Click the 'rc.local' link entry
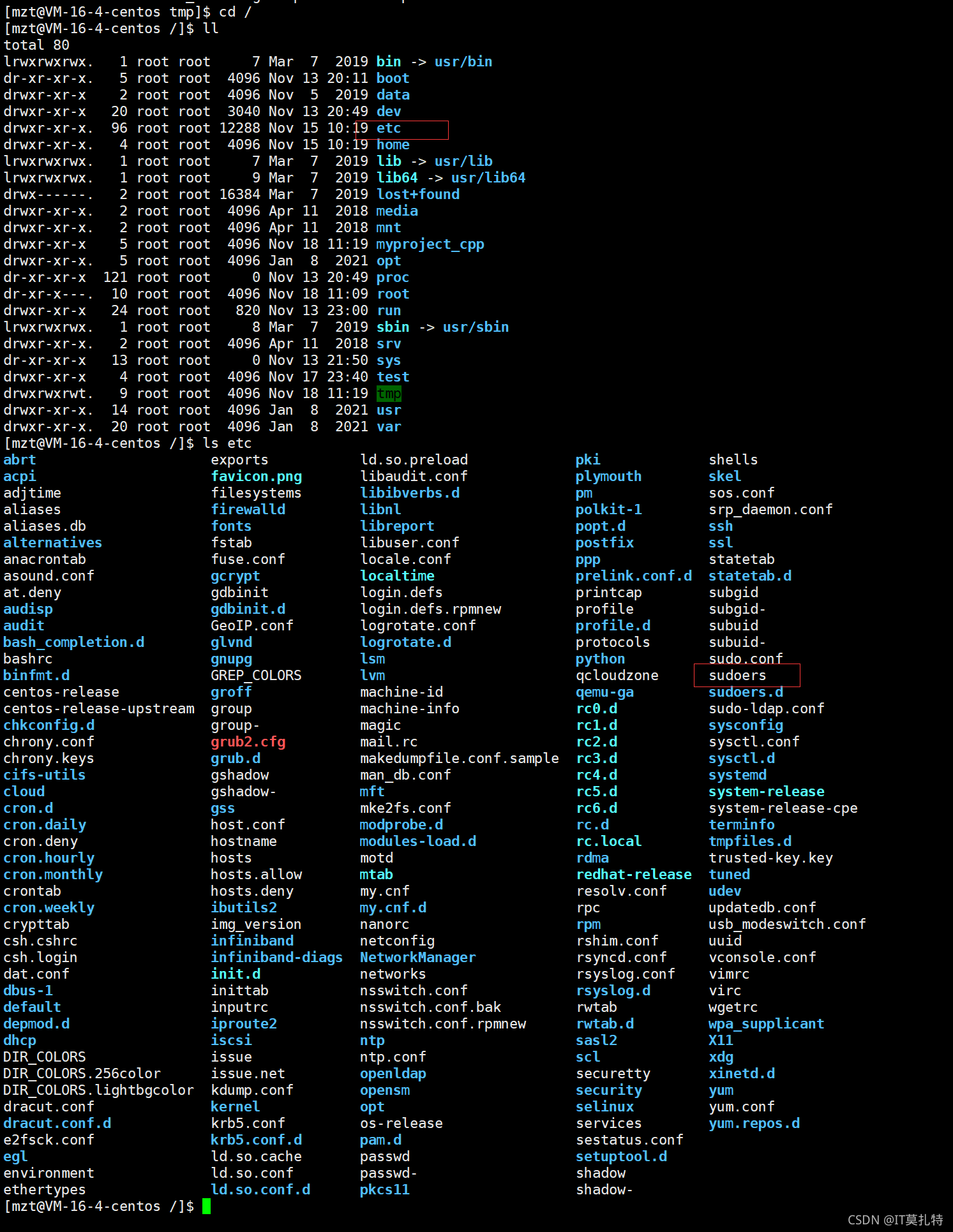 point(609,842)
